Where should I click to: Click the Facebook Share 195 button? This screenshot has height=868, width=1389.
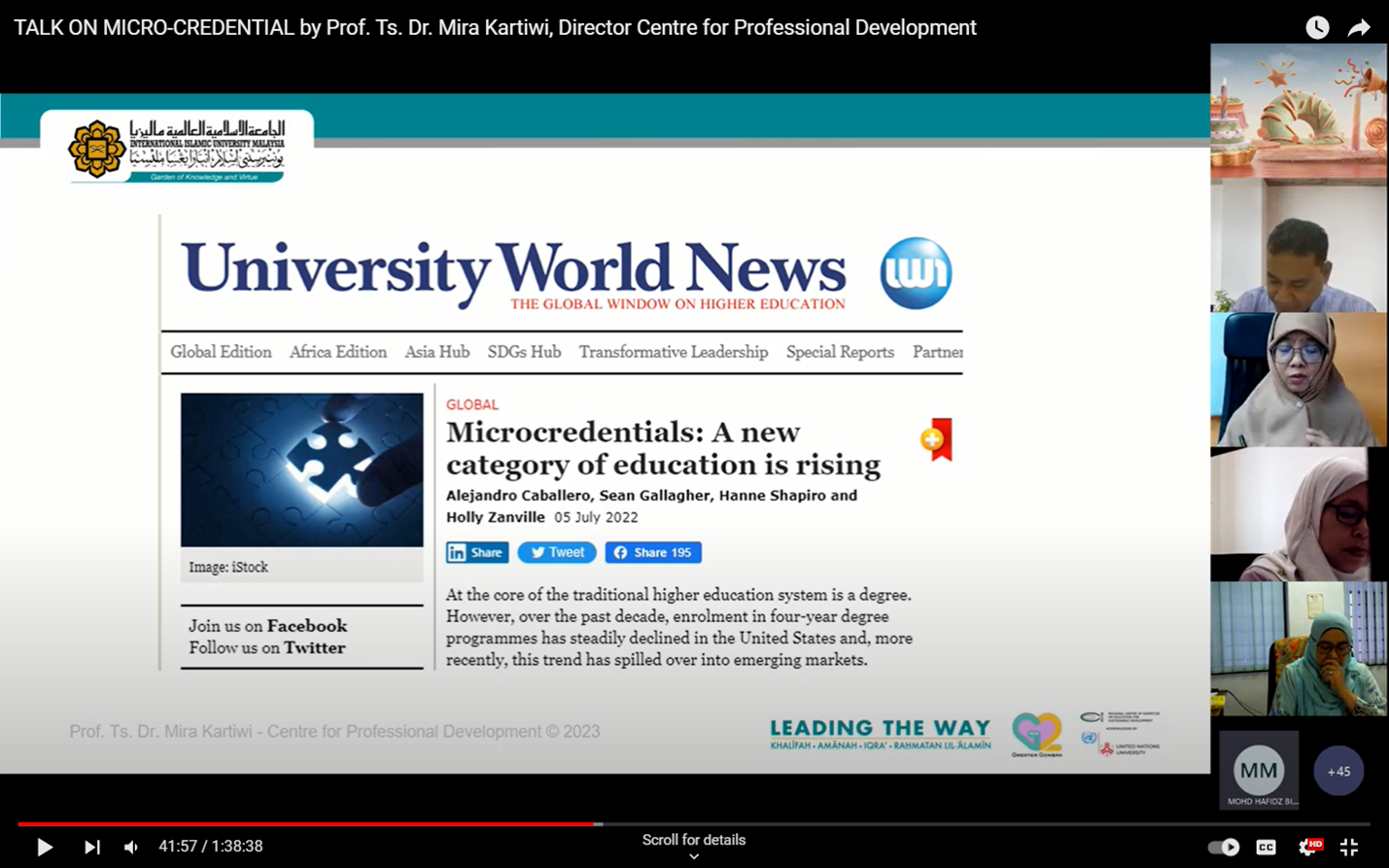653,552
